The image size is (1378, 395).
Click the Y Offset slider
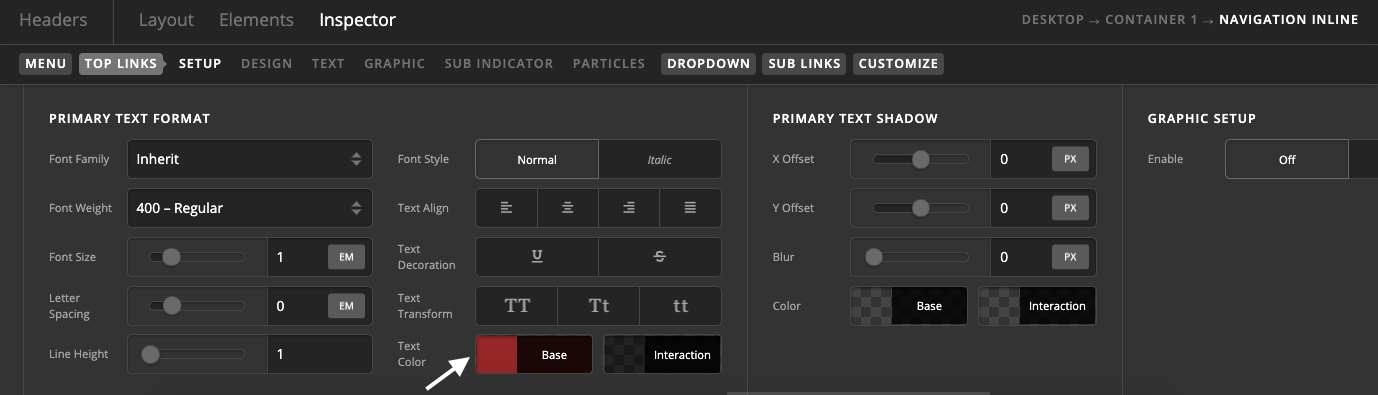[x=921, y=208]
